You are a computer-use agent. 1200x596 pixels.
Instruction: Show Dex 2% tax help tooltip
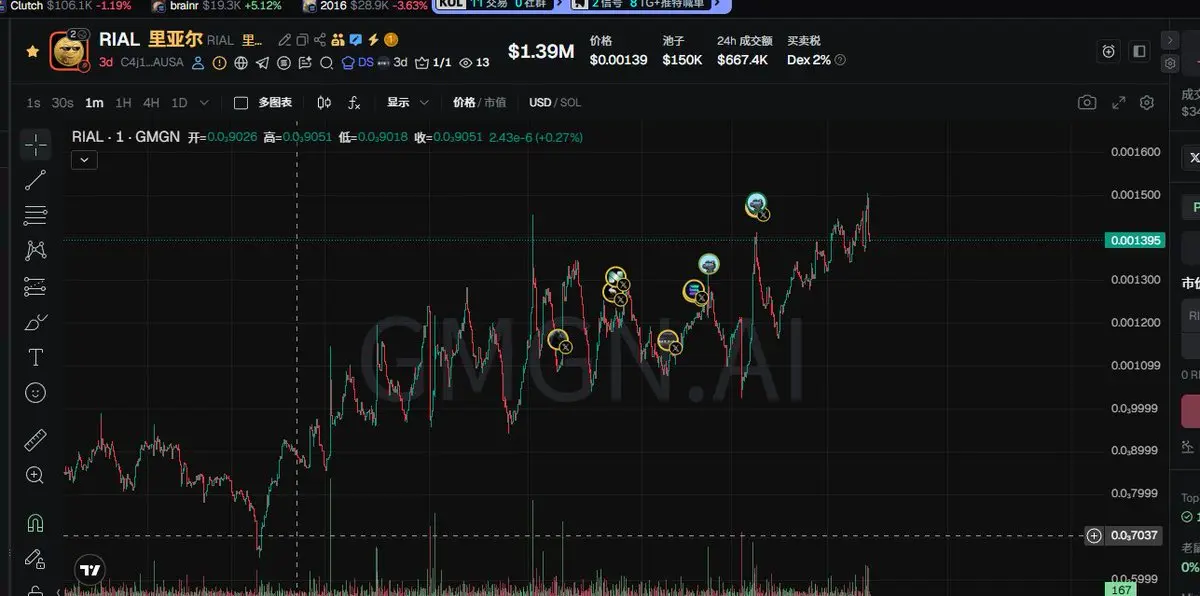coord(840,60)
